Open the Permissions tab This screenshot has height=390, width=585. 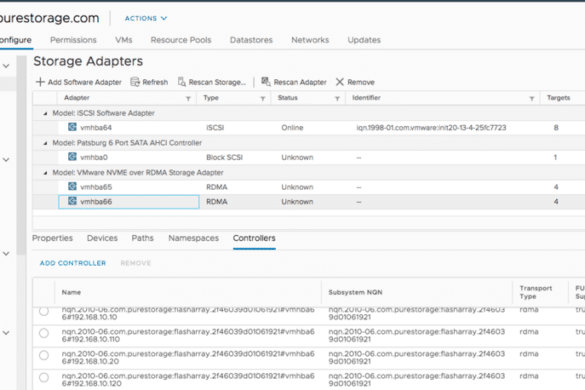click(73, 40)
